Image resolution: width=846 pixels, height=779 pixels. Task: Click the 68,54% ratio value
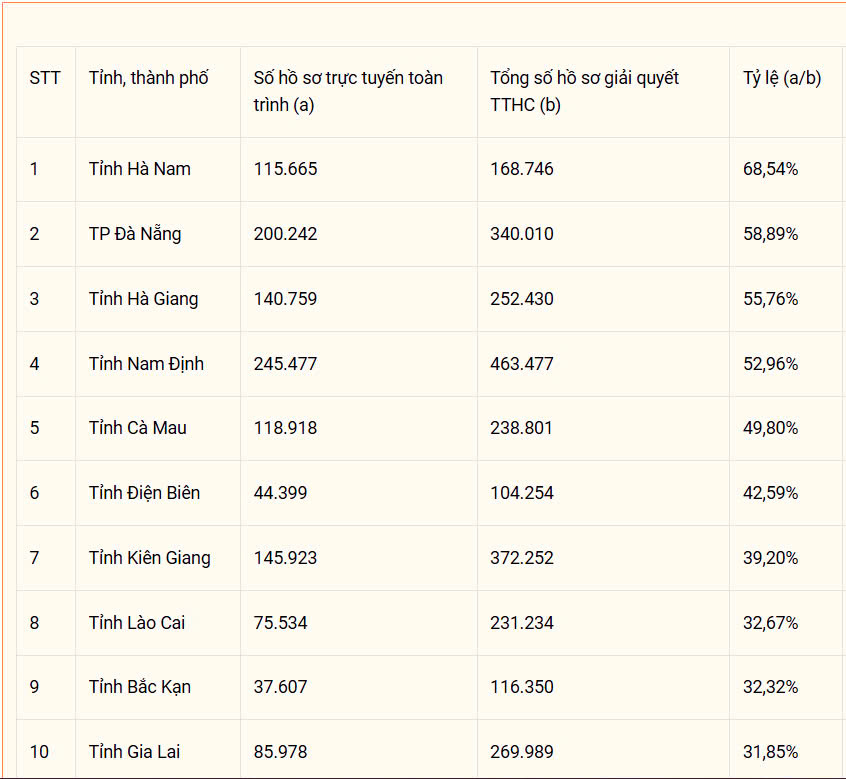coord(770,169)
